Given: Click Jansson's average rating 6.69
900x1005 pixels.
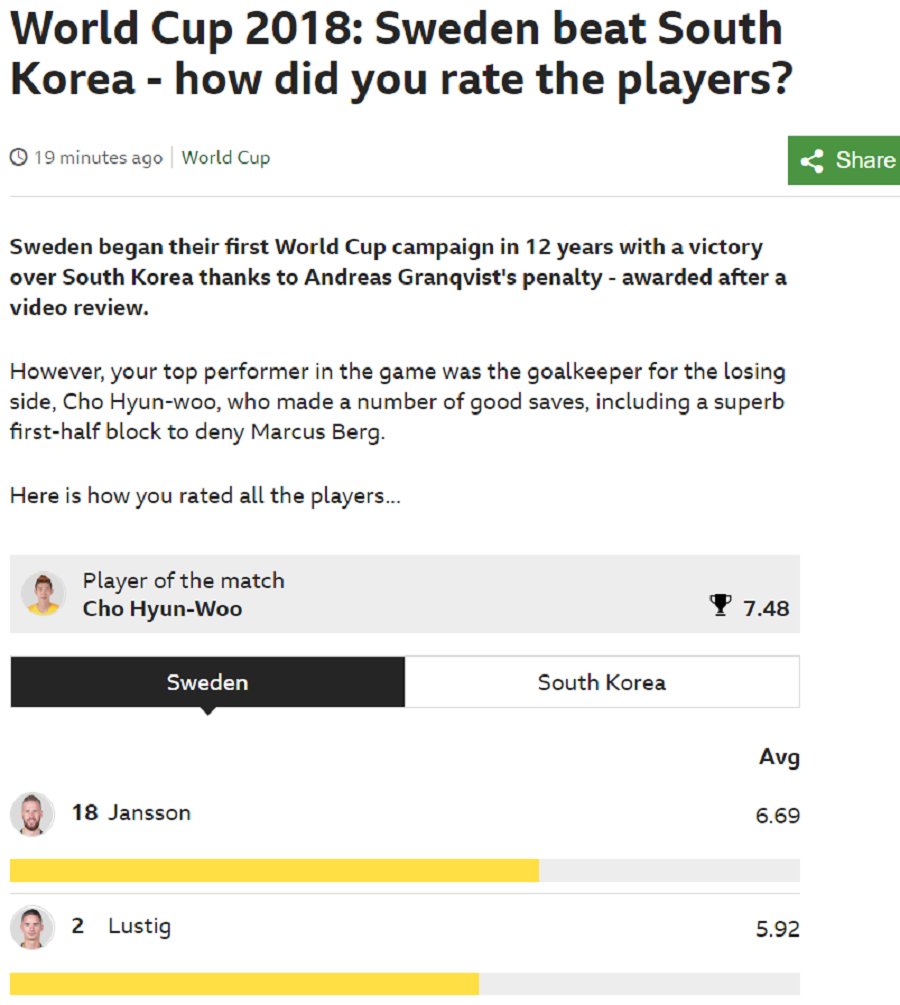Looking at the screenshot, I should point(778,816).
